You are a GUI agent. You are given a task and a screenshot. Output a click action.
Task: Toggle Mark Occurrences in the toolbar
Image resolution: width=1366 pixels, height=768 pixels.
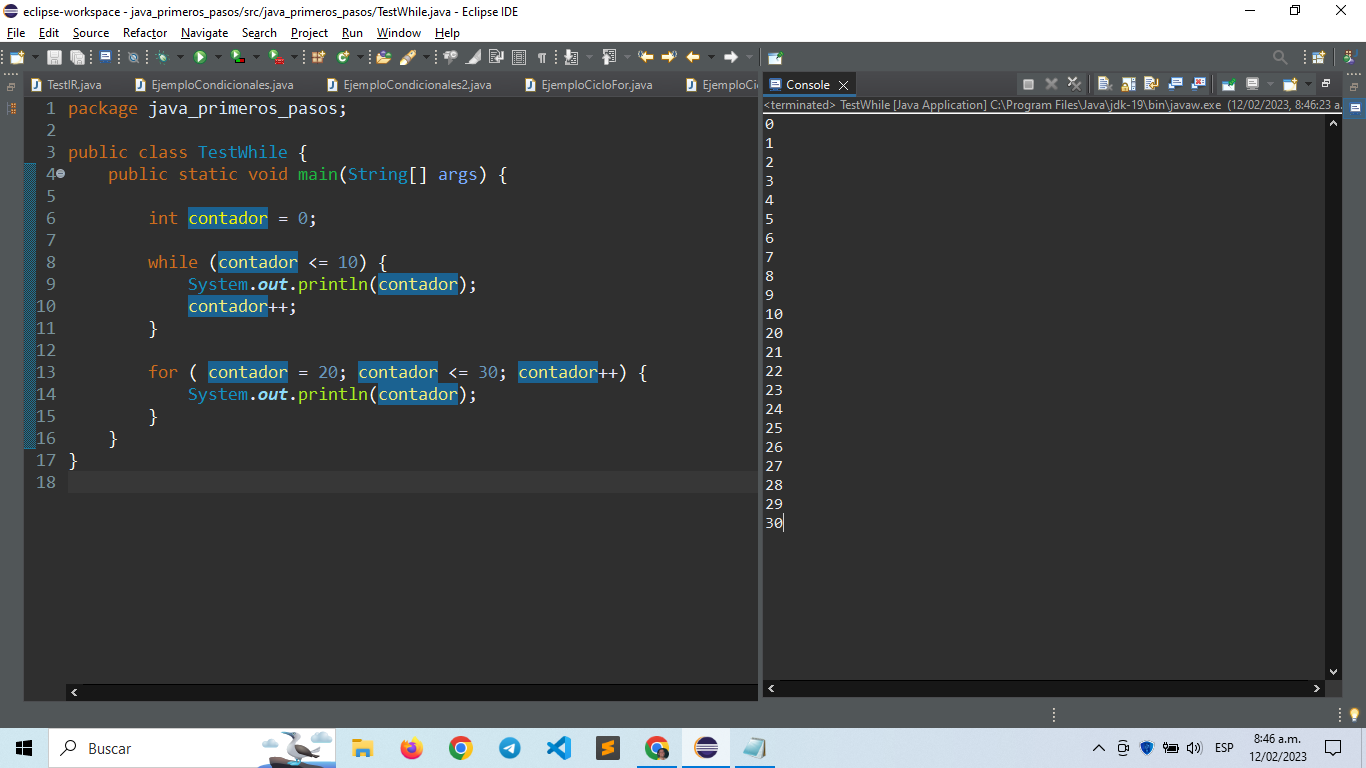point(472,57)
